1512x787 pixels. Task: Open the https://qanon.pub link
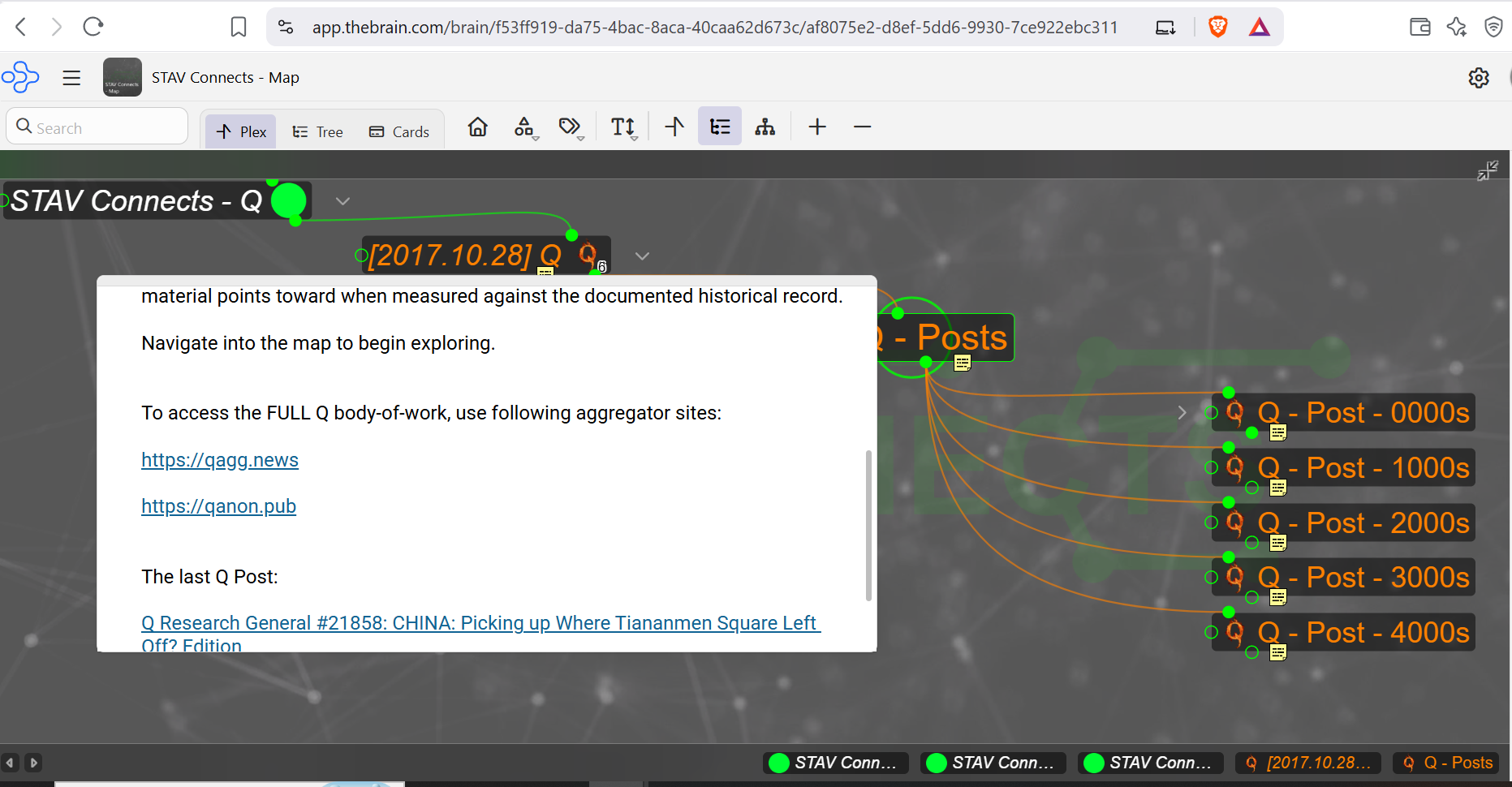click(x=218, y=506)
